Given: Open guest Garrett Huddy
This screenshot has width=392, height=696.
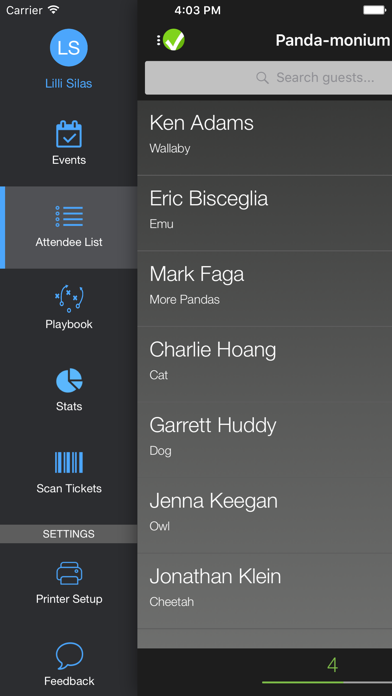Looking at the screenshot, I should coord(265,440).
